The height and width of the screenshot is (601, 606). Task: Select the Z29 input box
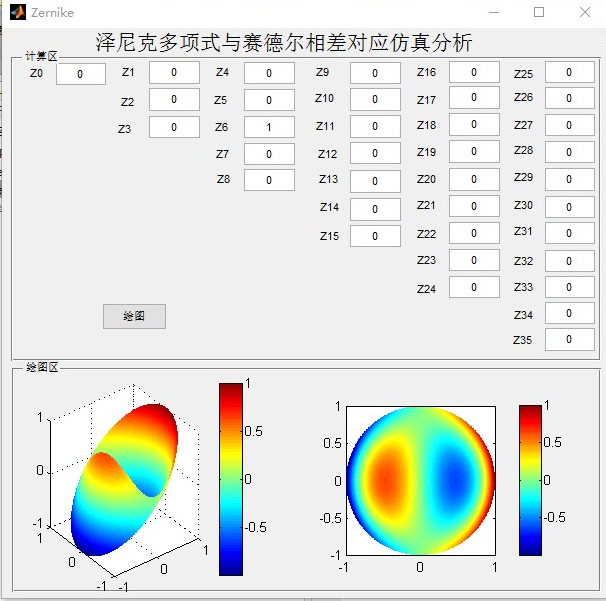570,179
